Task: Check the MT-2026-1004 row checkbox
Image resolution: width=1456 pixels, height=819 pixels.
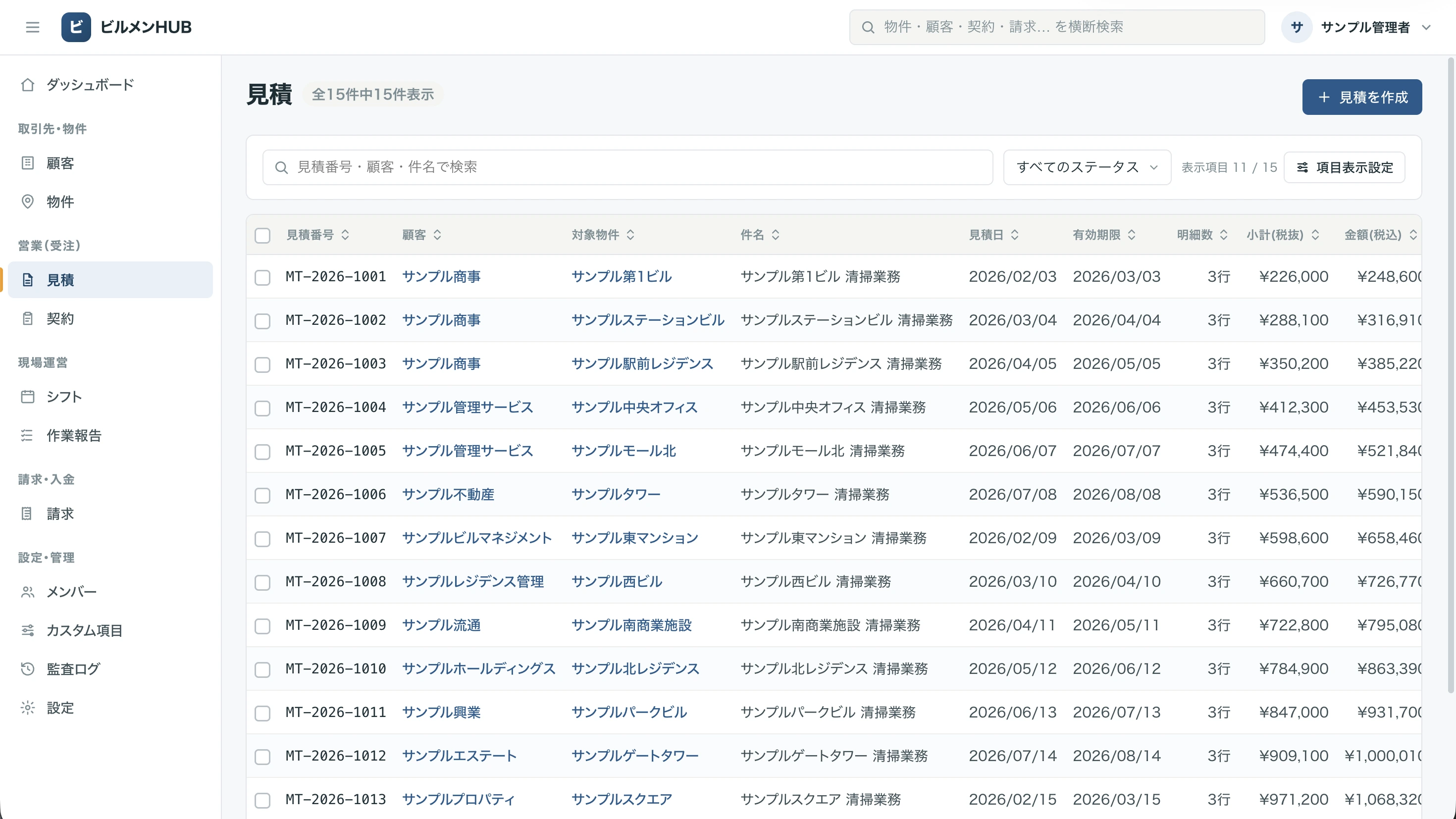Action: pos(262,408)
